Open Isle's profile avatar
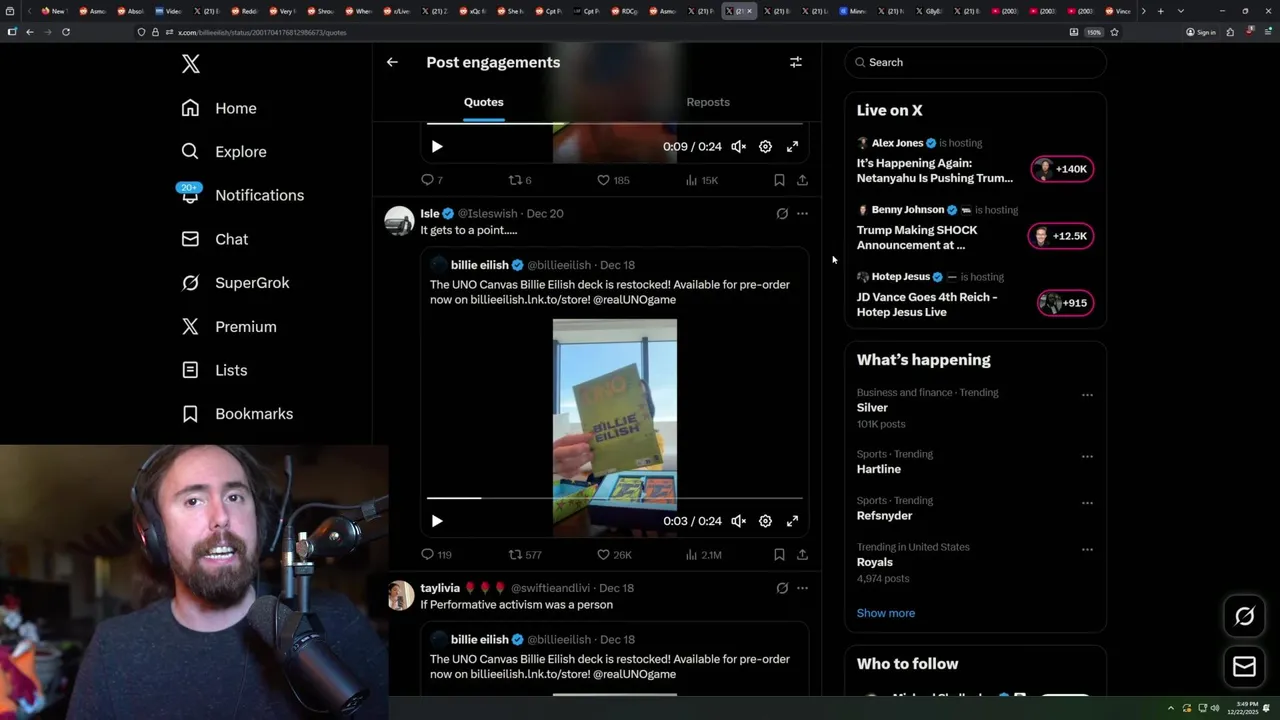Image resolution: width=1280 pixels, height=720 pixels. (x=399, y=221)
